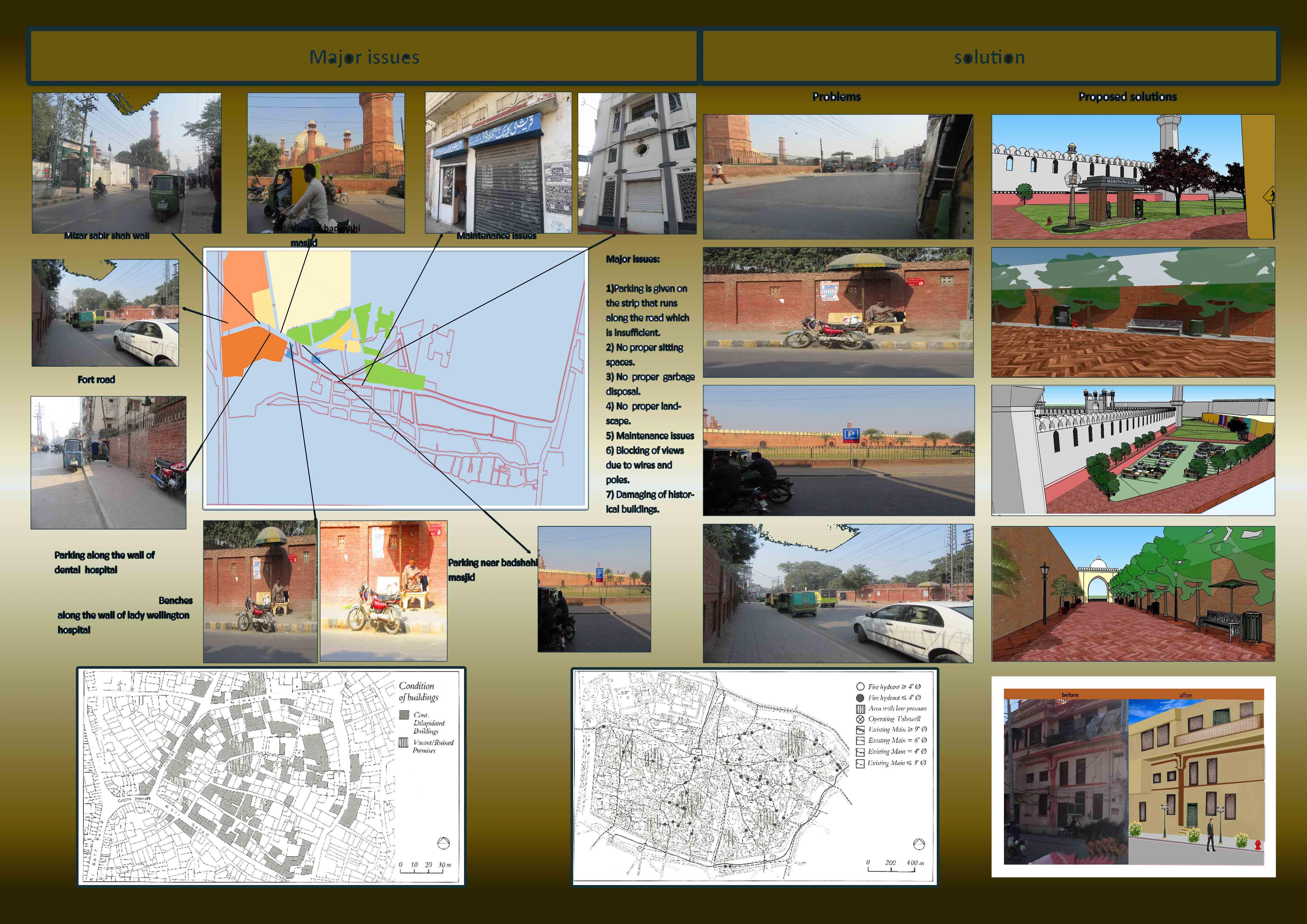Click the Dilapidated Buildings grey legend swatch
1307x924 pixels.
[x=404, y=715]
